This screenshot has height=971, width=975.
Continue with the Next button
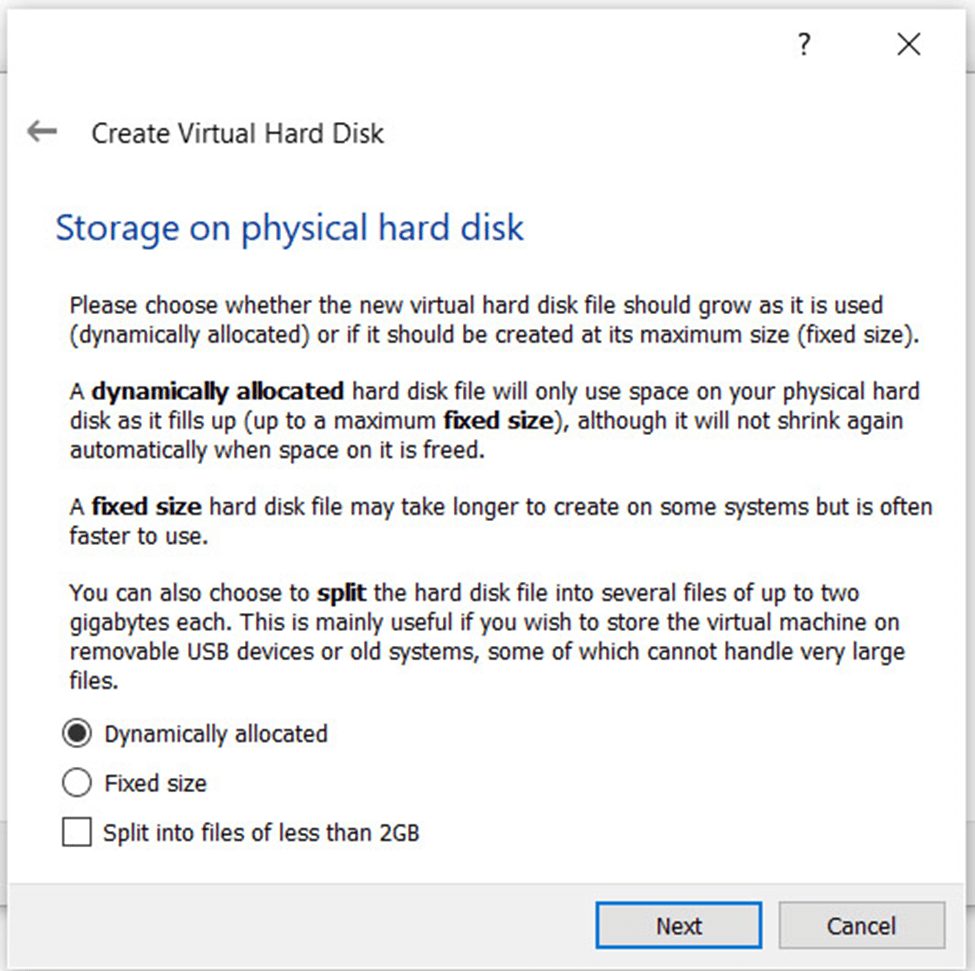pyautogui.click(x=678, y=926)
